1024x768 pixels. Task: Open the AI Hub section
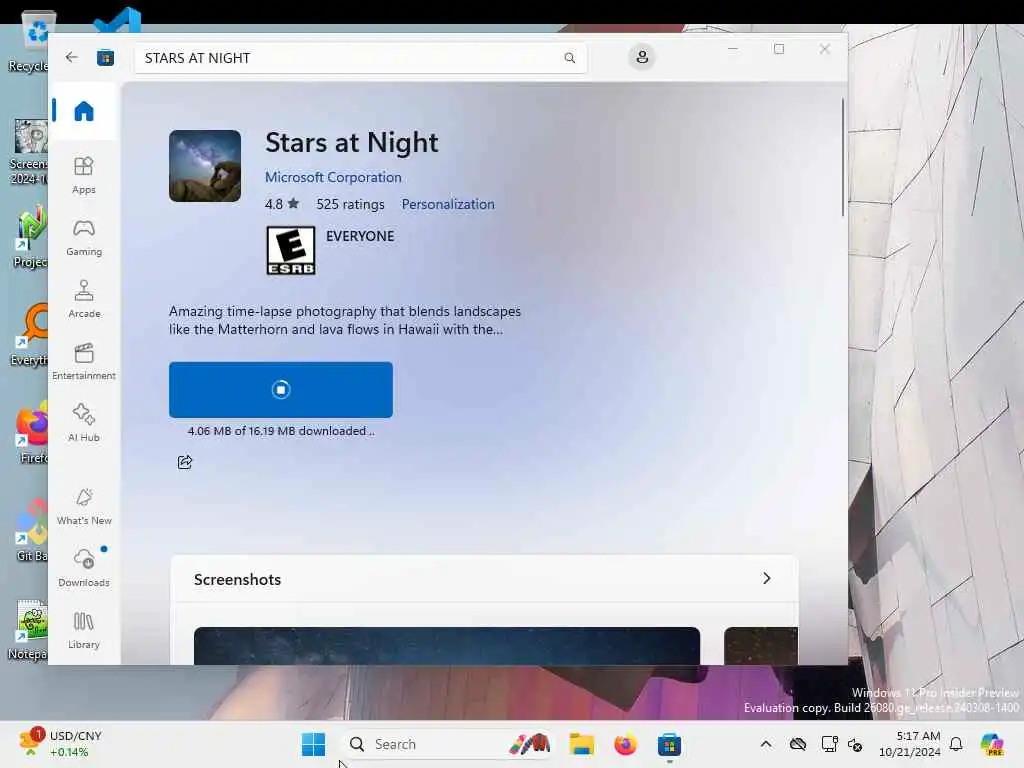pos(84,423)
